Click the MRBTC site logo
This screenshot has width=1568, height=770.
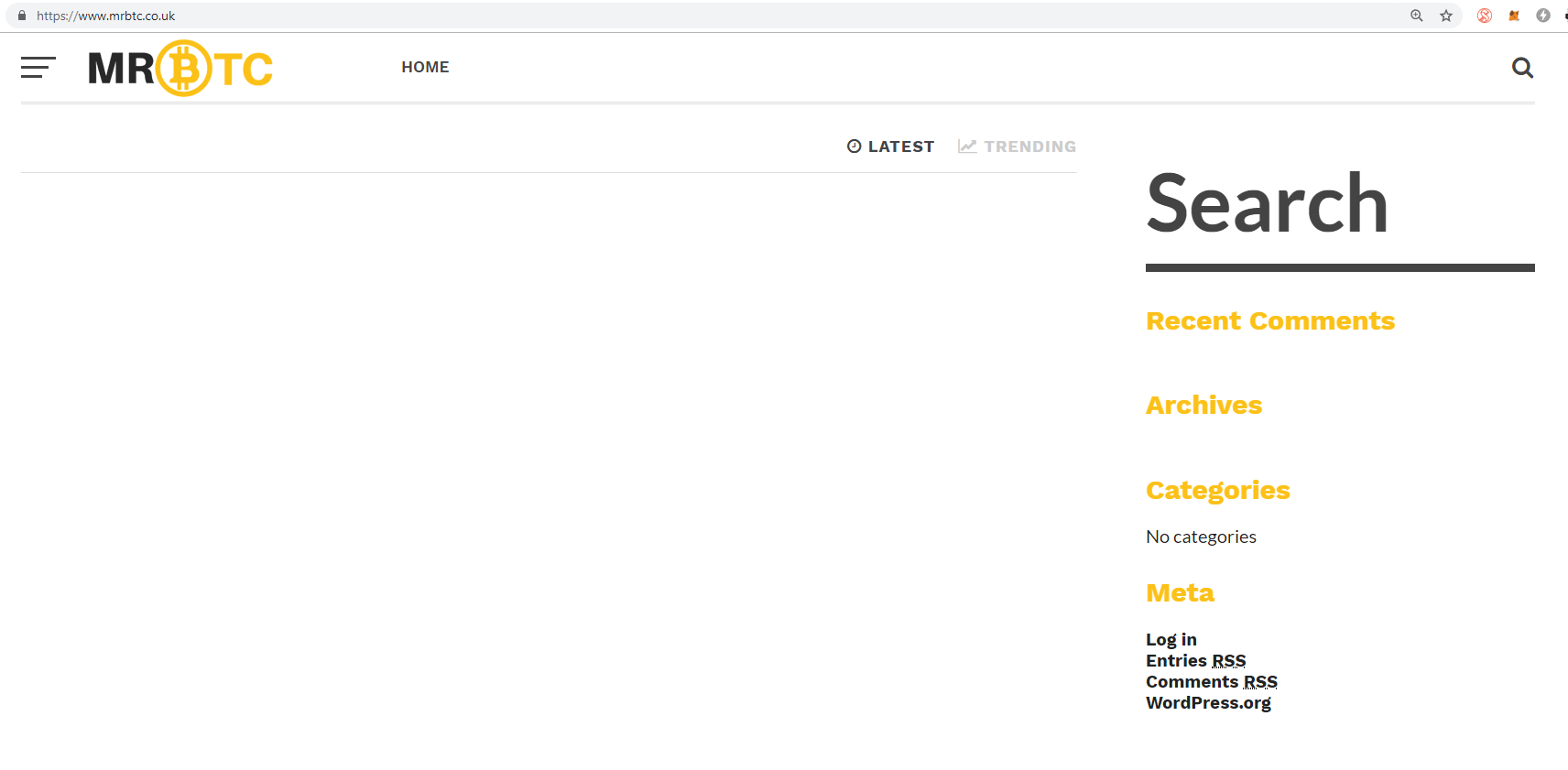(x=180, y=68)
